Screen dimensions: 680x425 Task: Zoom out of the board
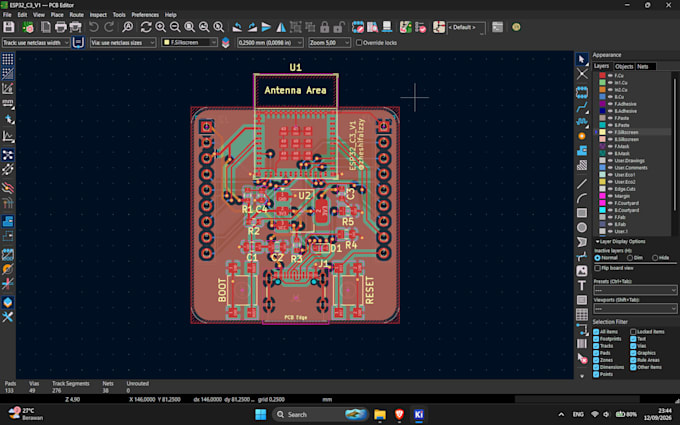point(175,27)
